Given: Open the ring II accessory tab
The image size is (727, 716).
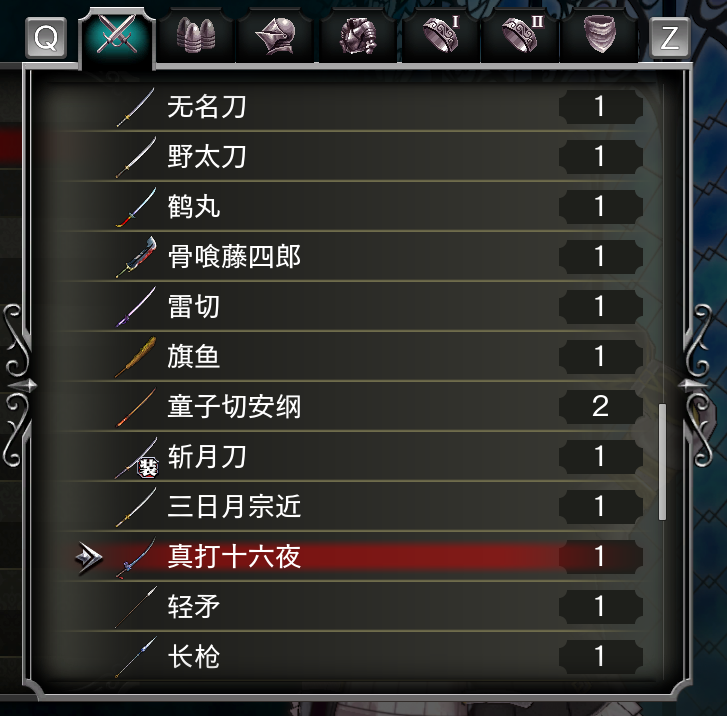Looking at the screenshot, I should tap(521, 35).
